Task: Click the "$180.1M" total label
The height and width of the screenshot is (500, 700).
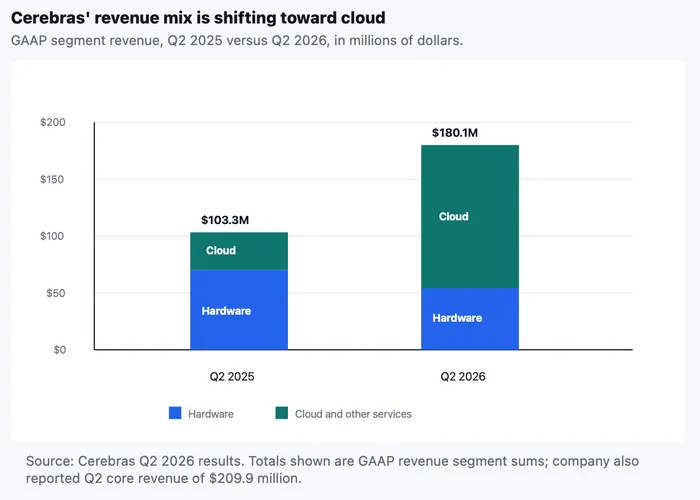Action: (455, 133)
